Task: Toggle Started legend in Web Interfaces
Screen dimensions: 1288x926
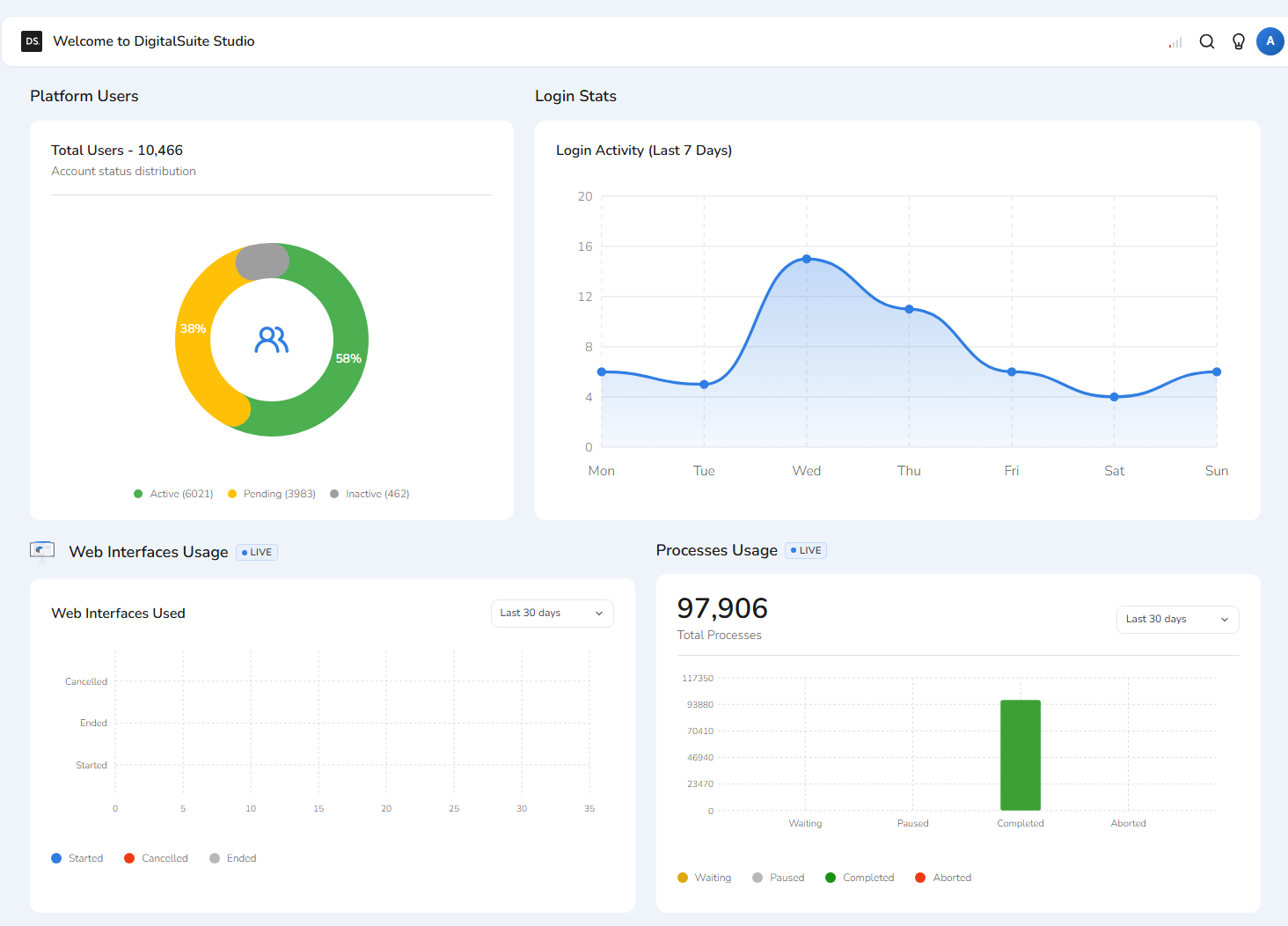Action: tap(77, 858)
